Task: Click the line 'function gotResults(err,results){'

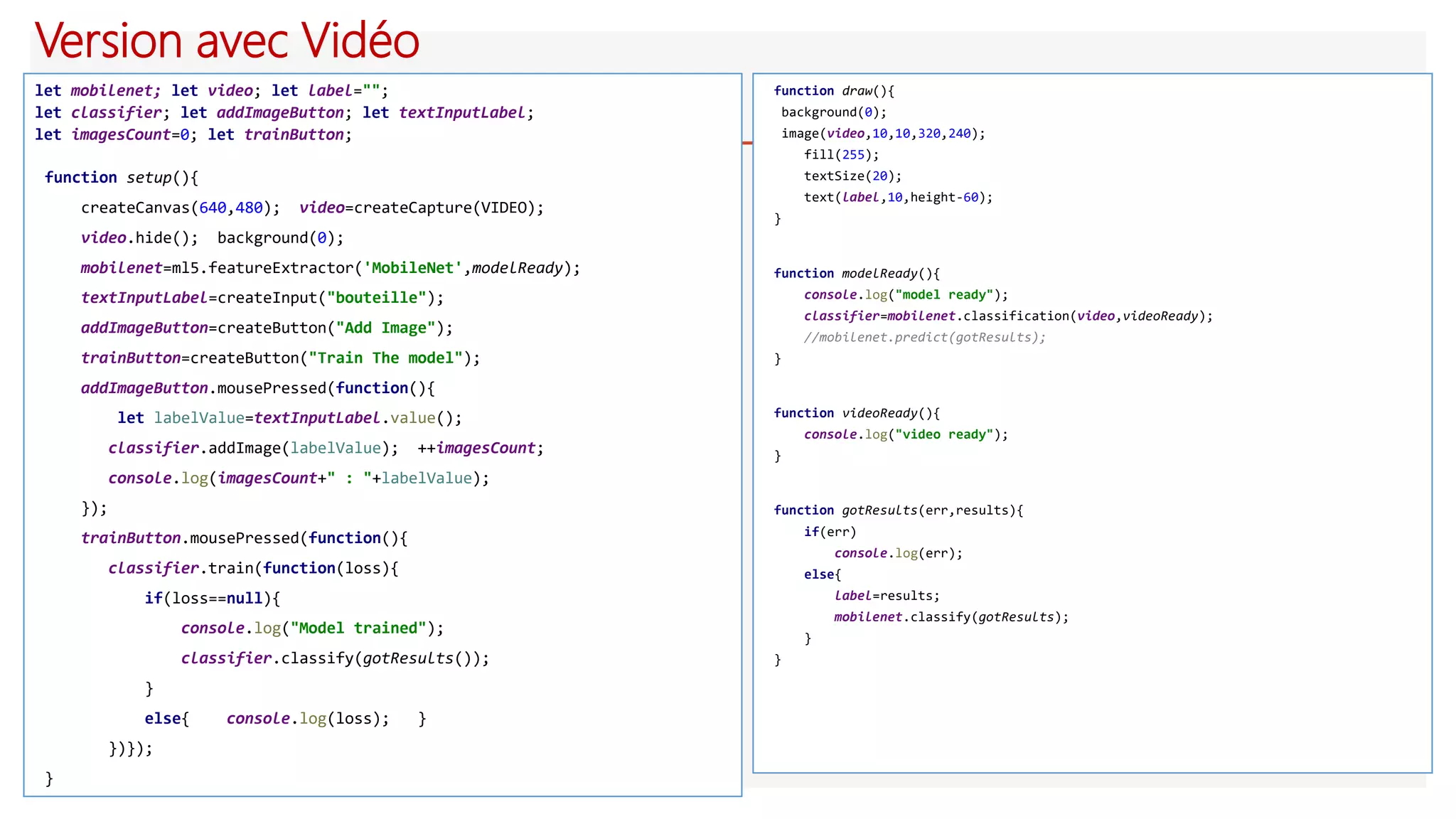Action: 899,510
